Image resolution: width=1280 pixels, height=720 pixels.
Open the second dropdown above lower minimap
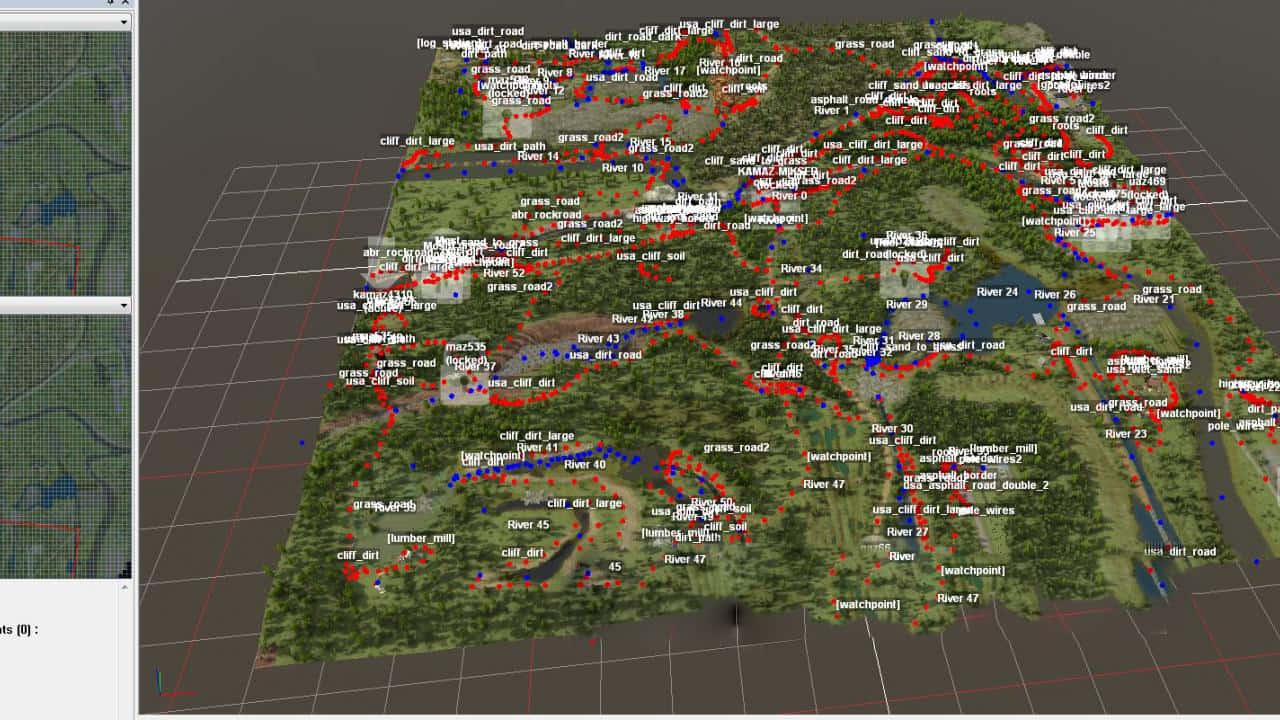pyautogui.click(x=124, y=304)
